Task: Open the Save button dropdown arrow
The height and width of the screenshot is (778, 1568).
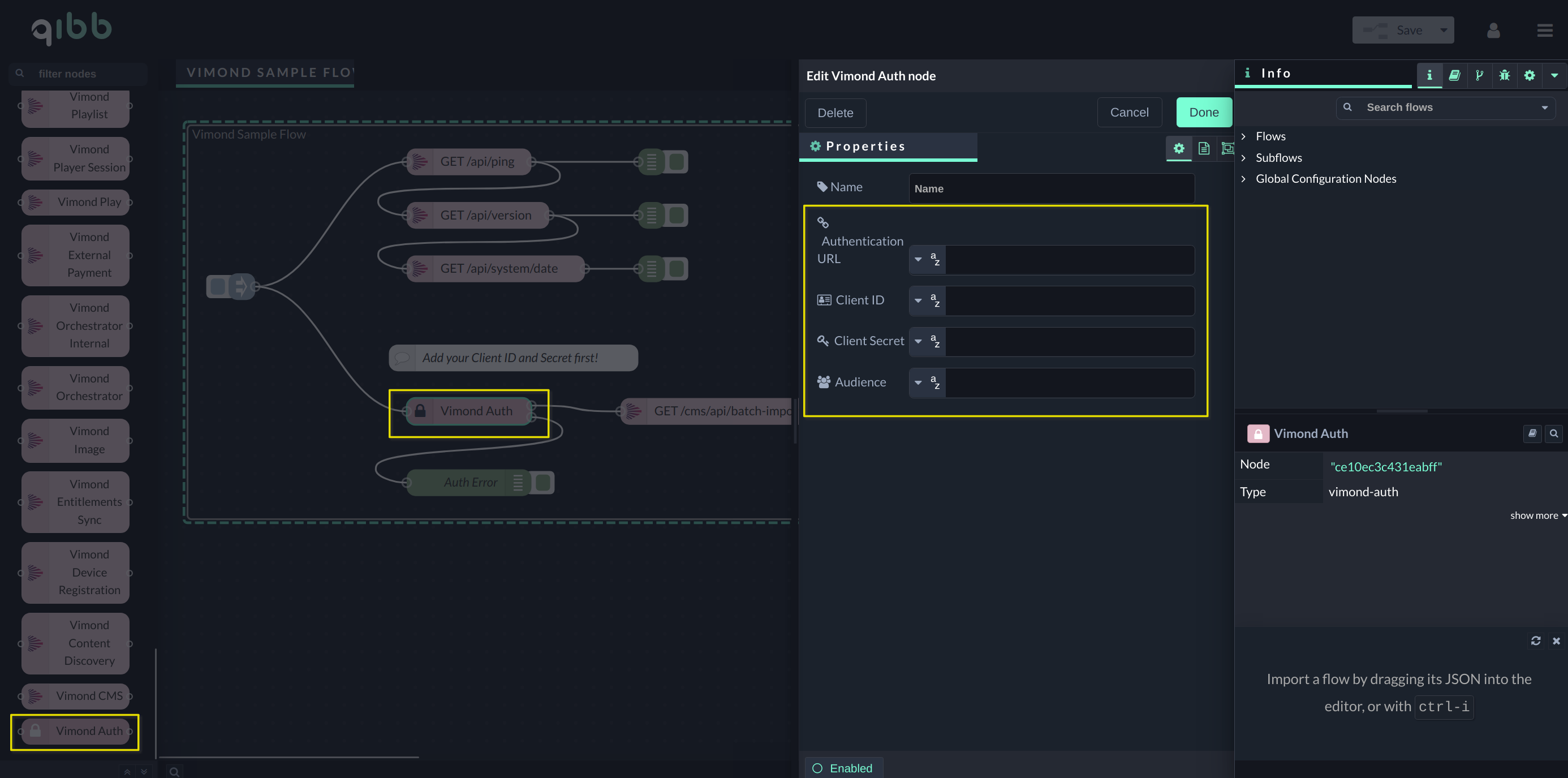Action: [1443, 31]
